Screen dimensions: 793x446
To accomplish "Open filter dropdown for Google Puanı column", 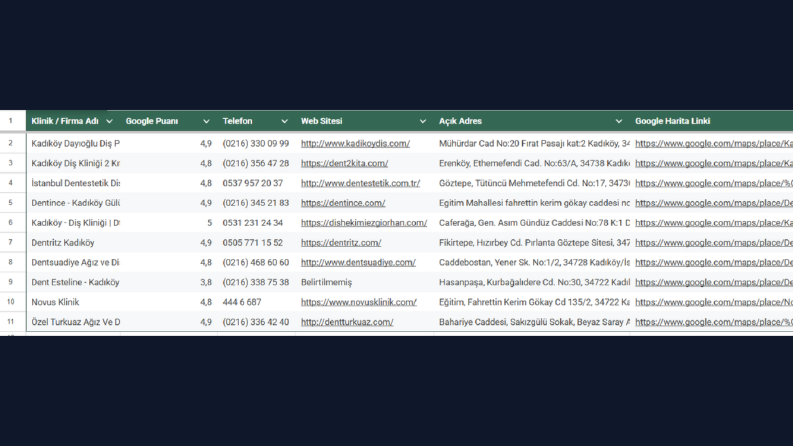I will pos(206,121).
